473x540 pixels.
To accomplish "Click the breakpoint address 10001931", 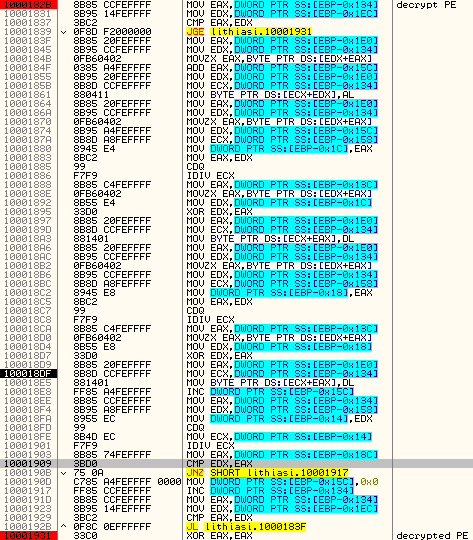I will (x=28, y=536).
